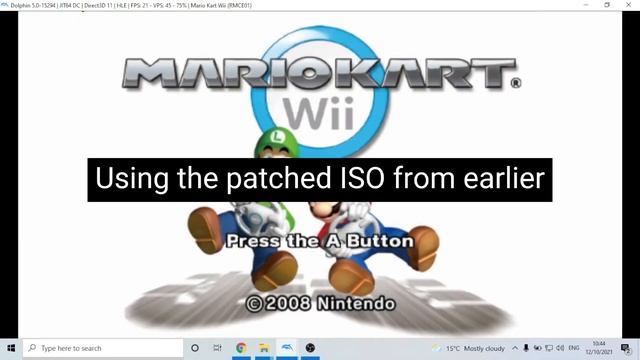This screenshot has width=640, height=360.
Task: Show hidden system tray icons
Action: pyautogui.click(x=515, y=348)
